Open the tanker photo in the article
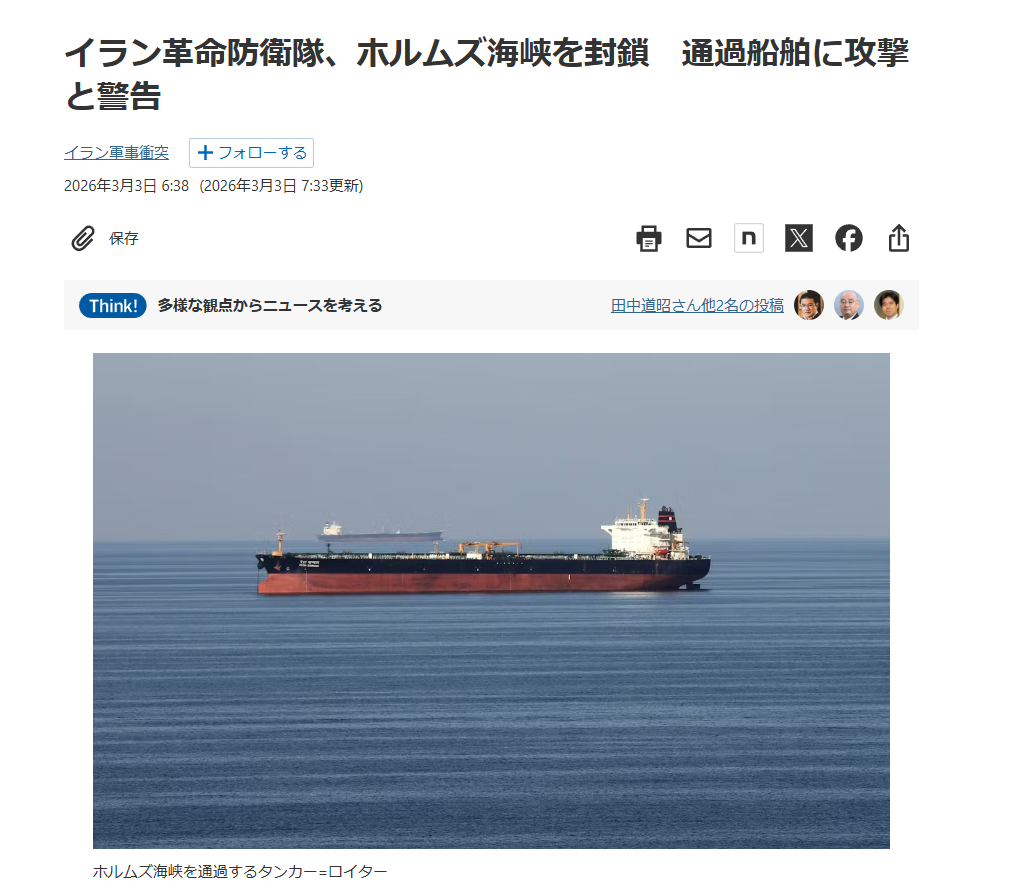Viewport: 1015px width, 895px height. (491, 601)
